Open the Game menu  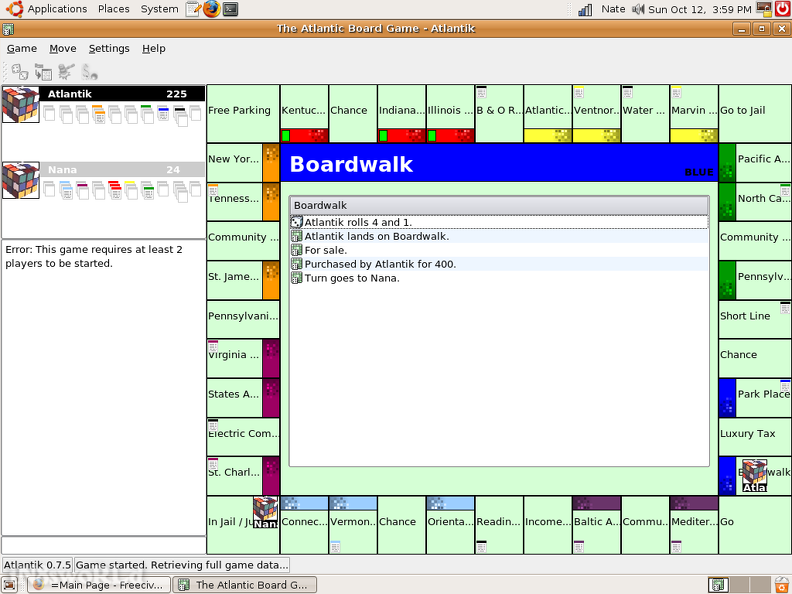tap(22, 48)
